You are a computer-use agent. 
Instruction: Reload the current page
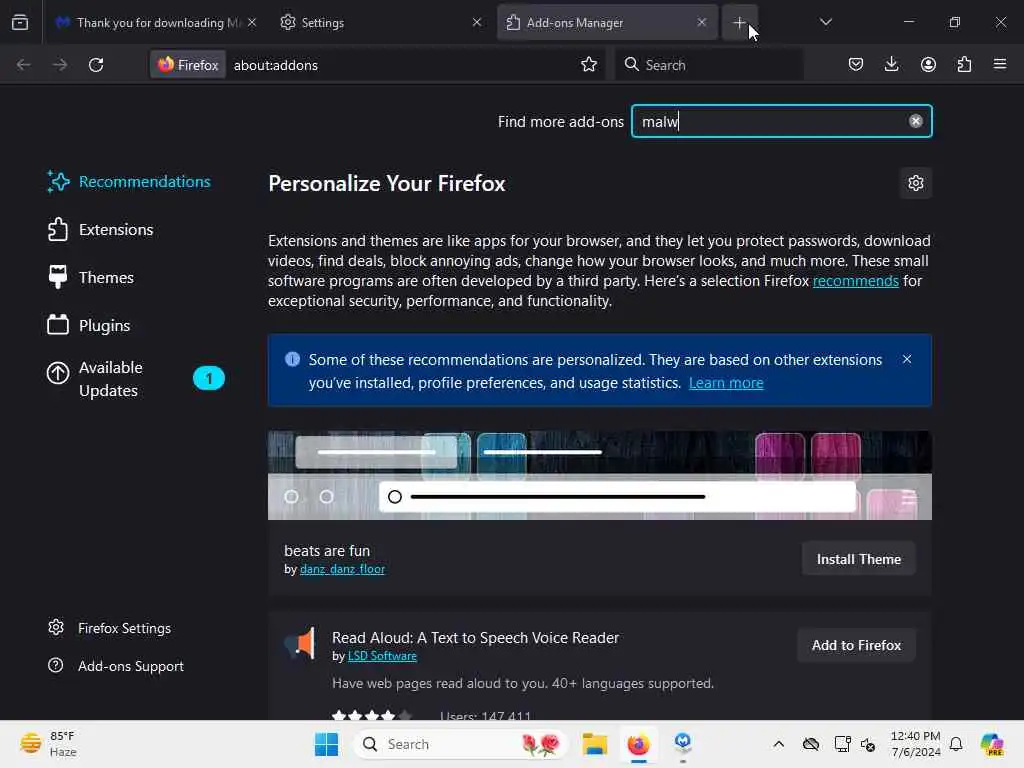pyautogui.click(x=96, y=65)
